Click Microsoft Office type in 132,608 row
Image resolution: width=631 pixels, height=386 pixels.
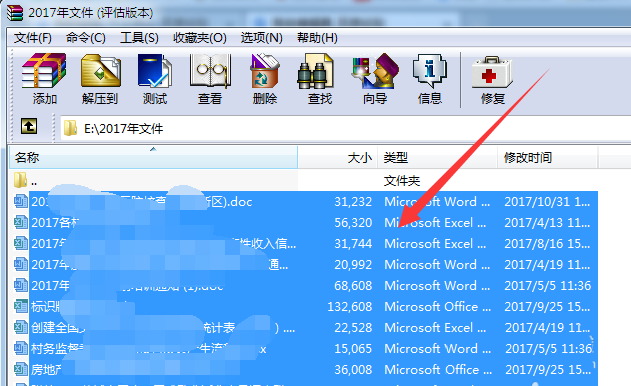pyautogui.click(x=438, y=306)
